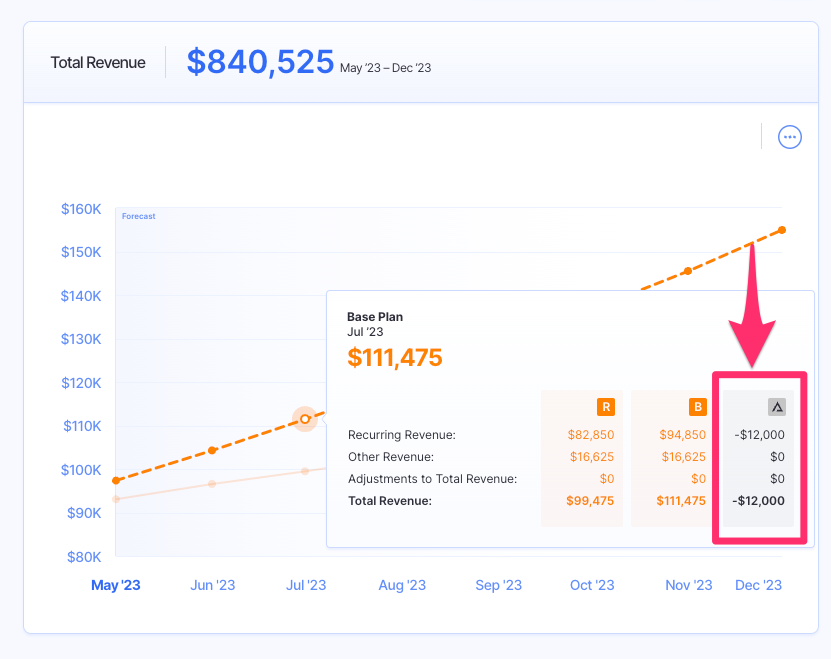
Task: Click the Recurring Revenue row label
Action: [x=401, y=435]
